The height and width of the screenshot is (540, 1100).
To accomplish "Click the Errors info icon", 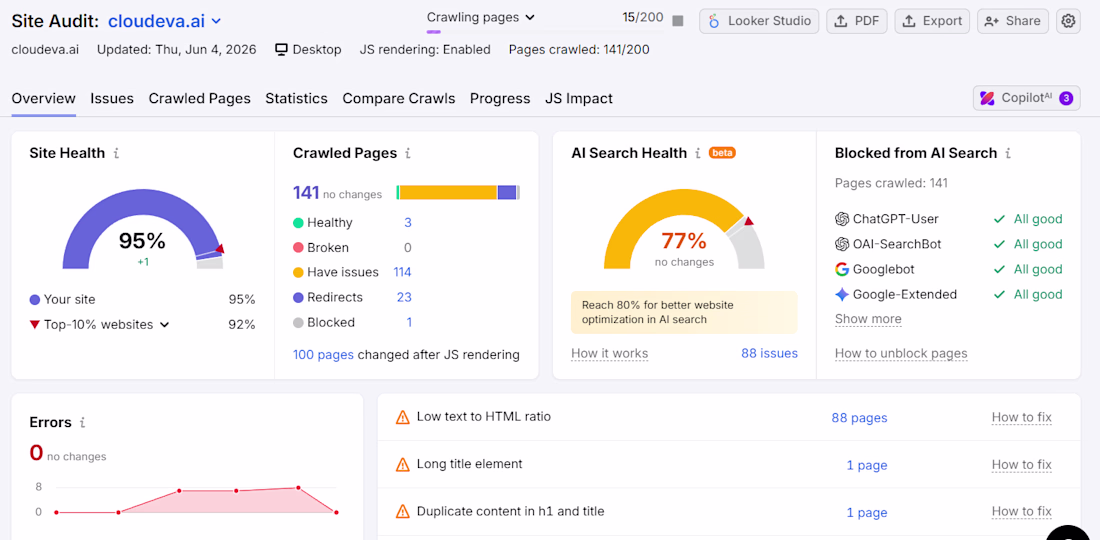I will coord(83,422).
